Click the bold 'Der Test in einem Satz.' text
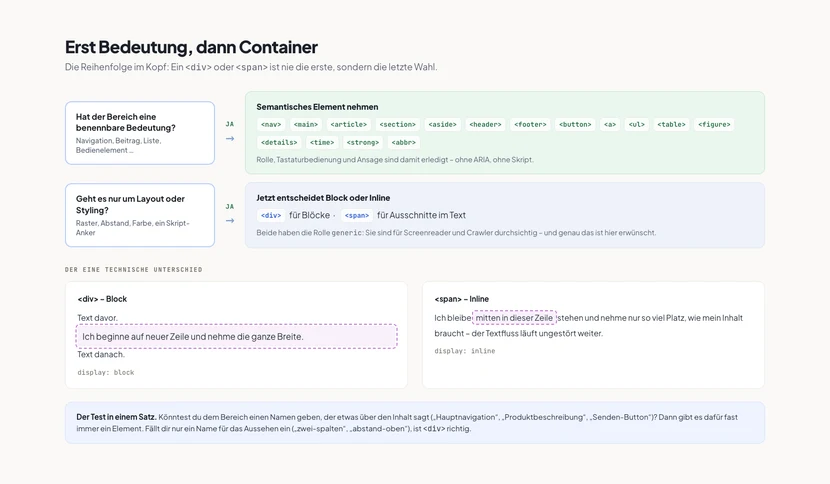This screenshot has width=830, height=484. [116, 417]
